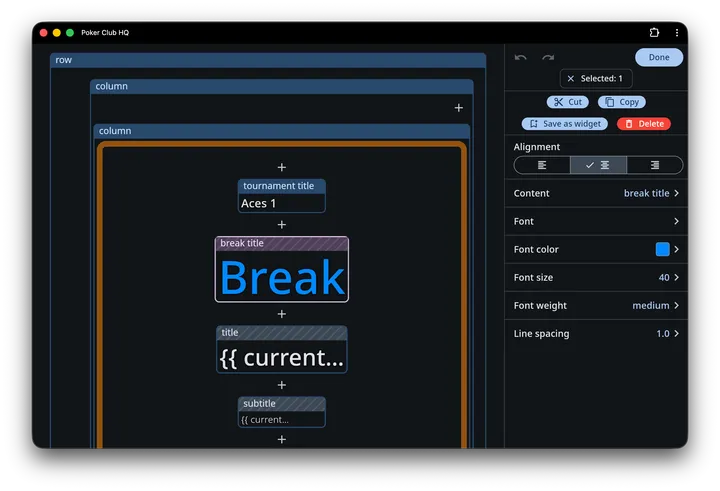Open the Font size 40 setting
Screen dimensions: 720x491
click(x=596, y=277)
